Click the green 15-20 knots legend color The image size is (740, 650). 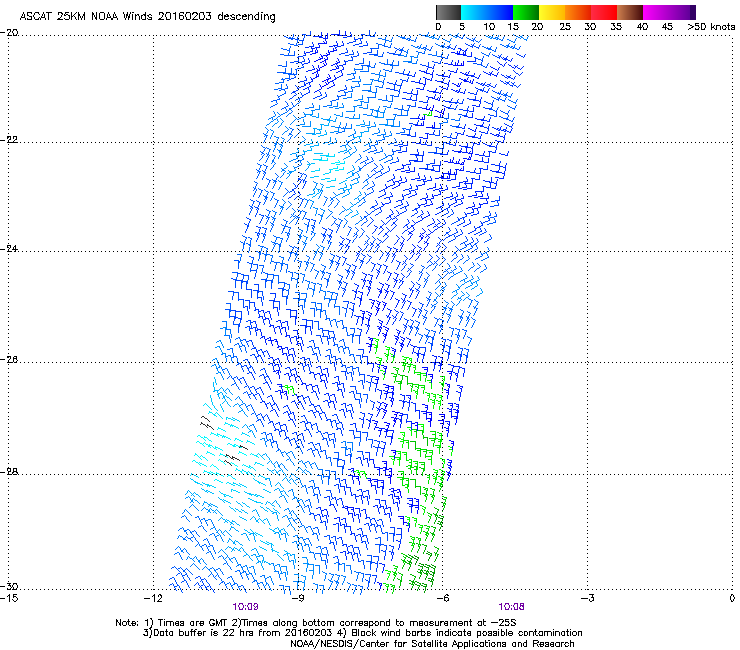pos(526,12)
